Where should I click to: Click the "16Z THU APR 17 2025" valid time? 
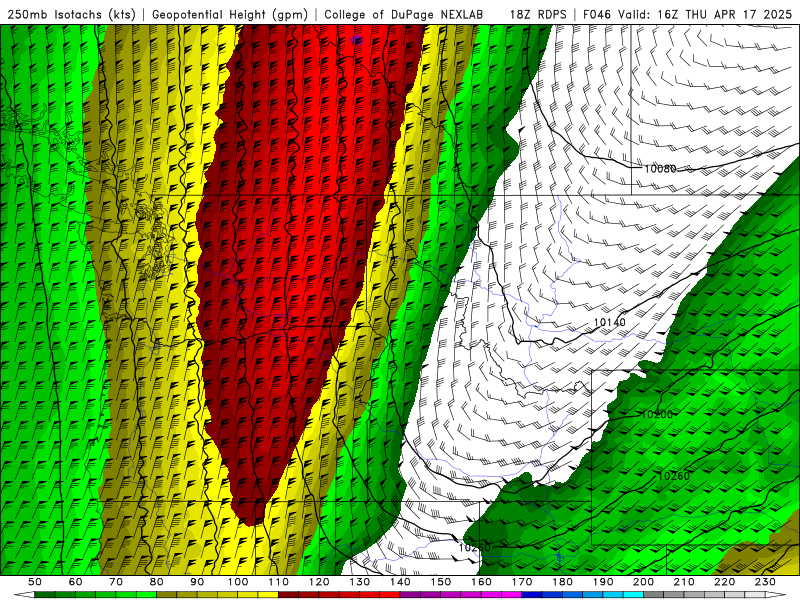point(725,14)
